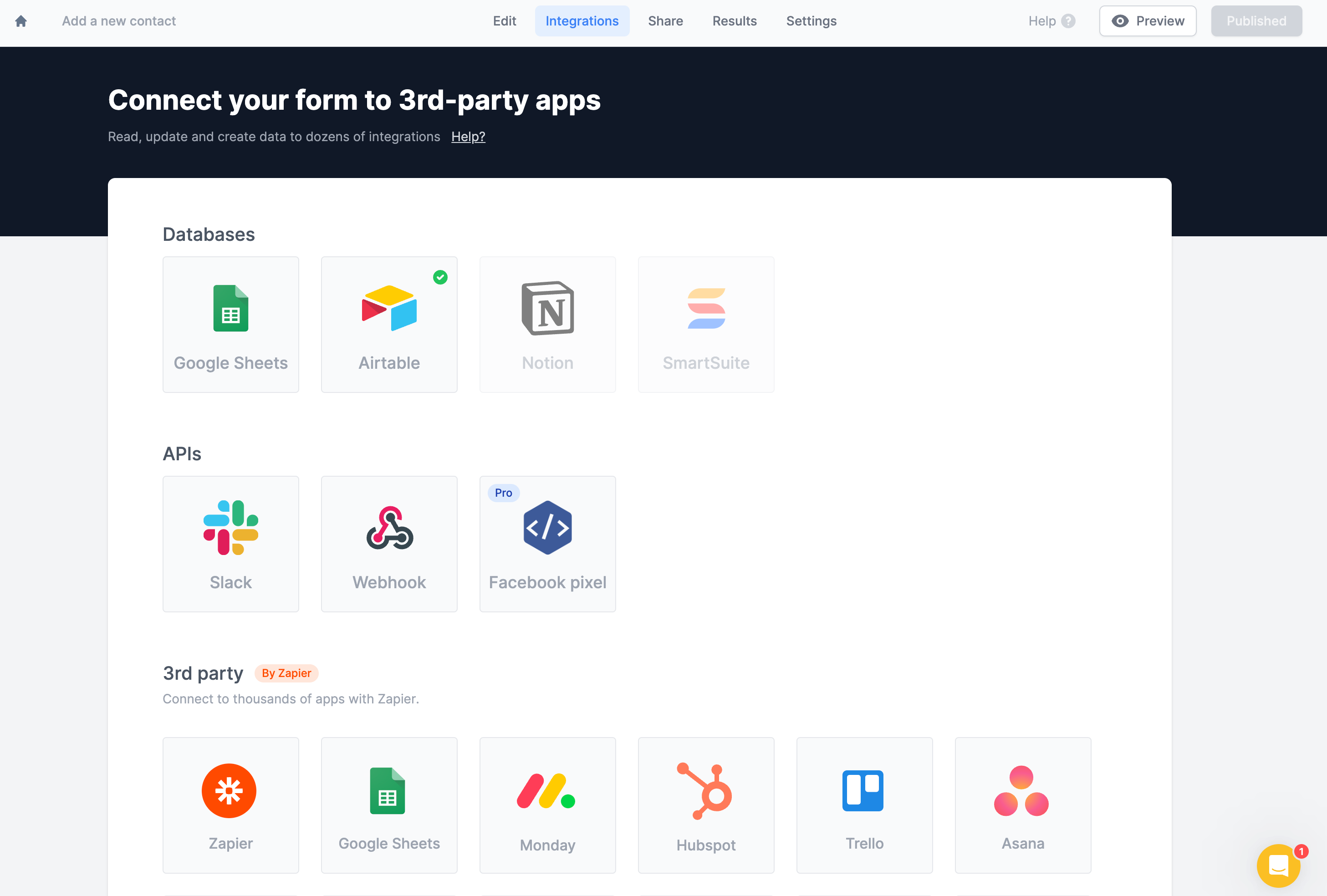Open the chat support widget

pyautogui.click(x=1278, y=866)
